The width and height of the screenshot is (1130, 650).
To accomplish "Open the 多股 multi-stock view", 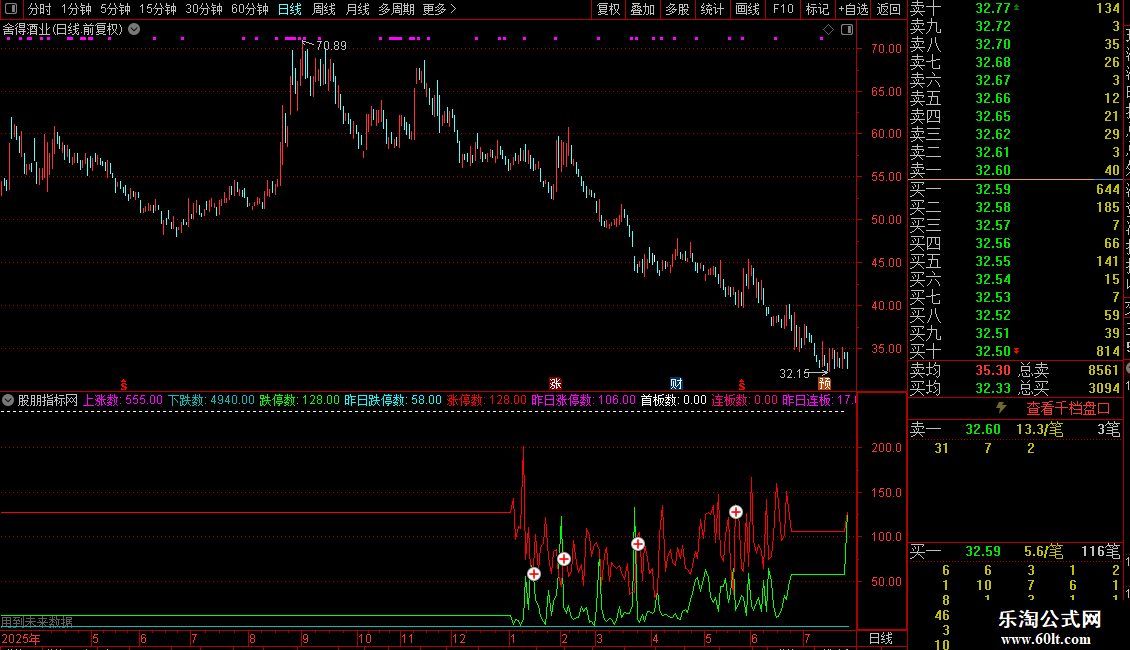I will tap(677, 9).
